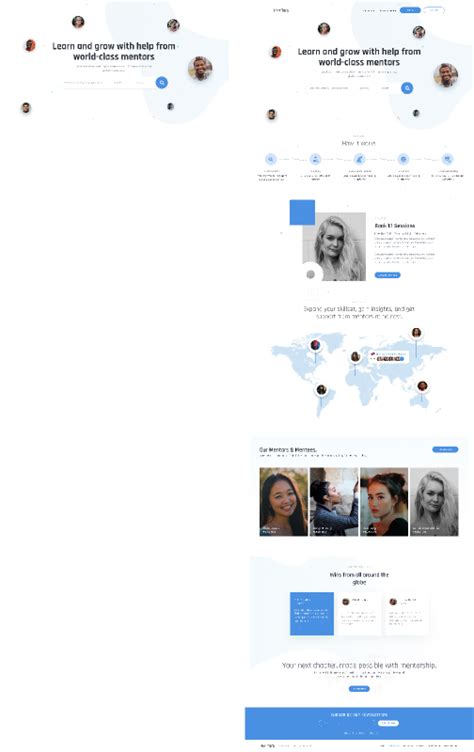Click the blue button under the Your next chapter heading
The width and height of the screenshot is (474, 752).
click(359, 689)
